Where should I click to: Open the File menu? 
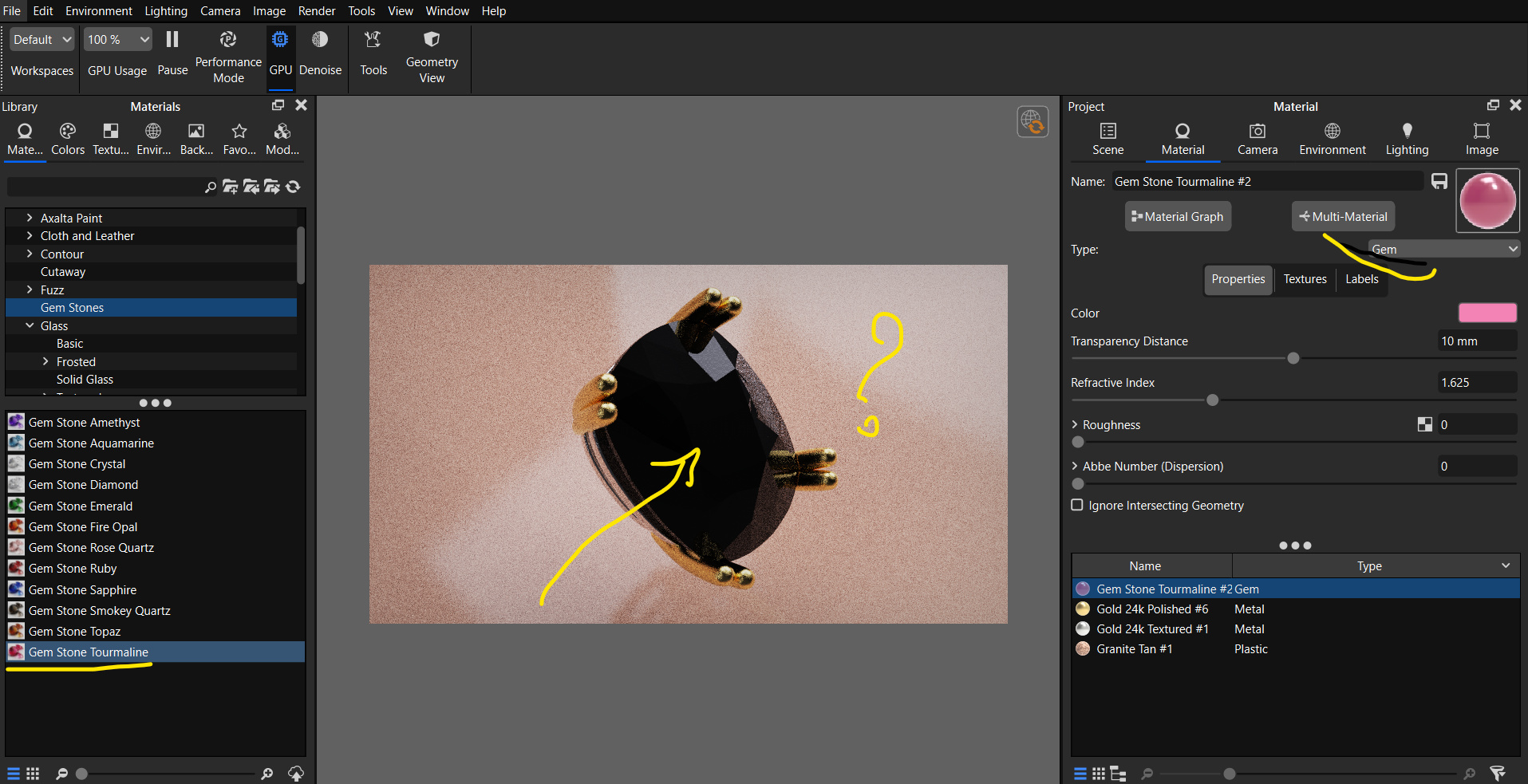point(12,10)
